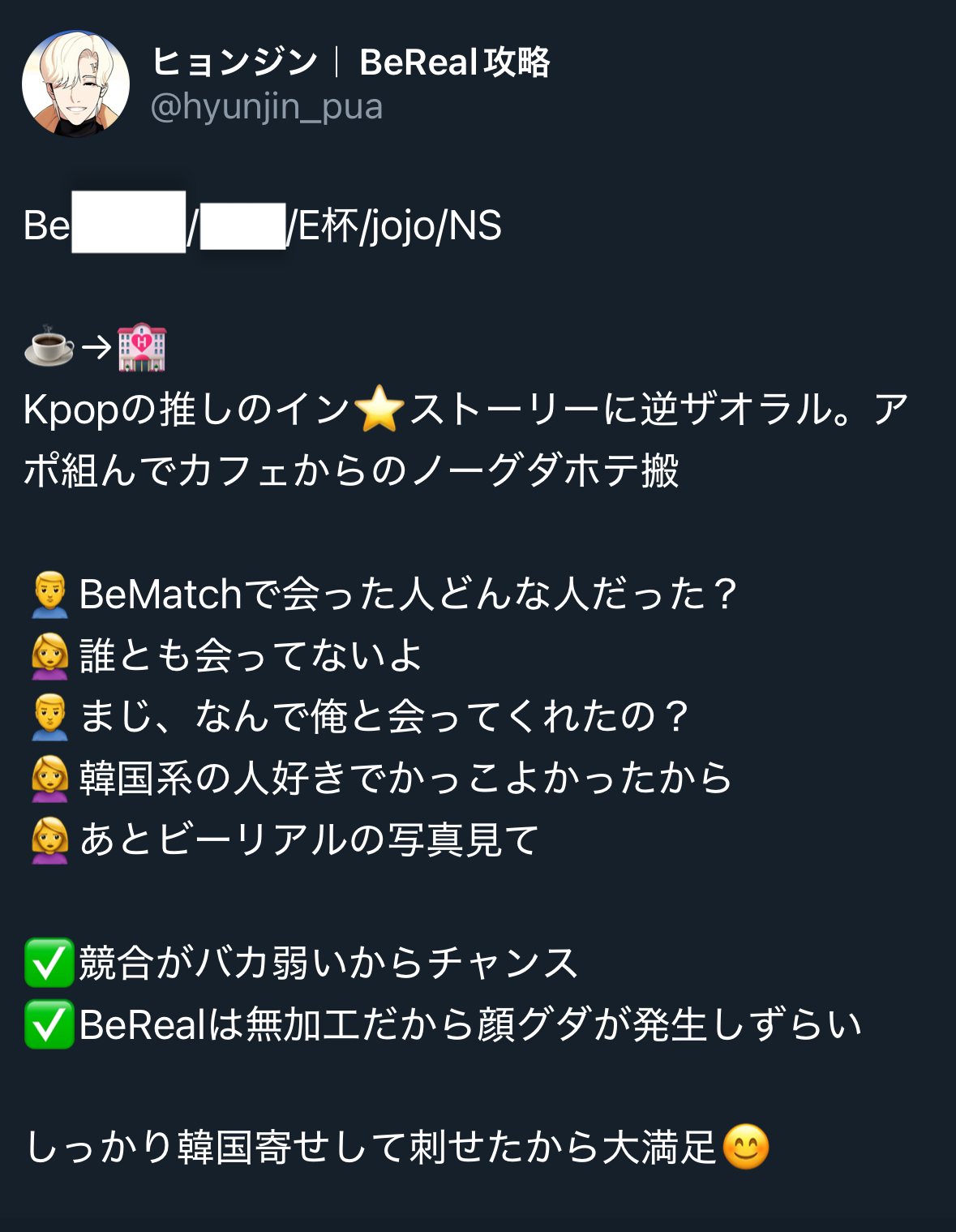Click the man emoji before まじ、なんで
The height and width of the screenshot is (1232, 956).
(x=50, y=717)
